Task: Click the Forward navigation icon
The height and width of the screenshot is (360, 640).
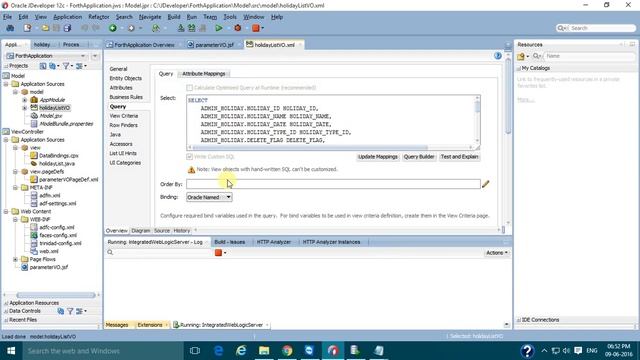Action: pos(131,28)
